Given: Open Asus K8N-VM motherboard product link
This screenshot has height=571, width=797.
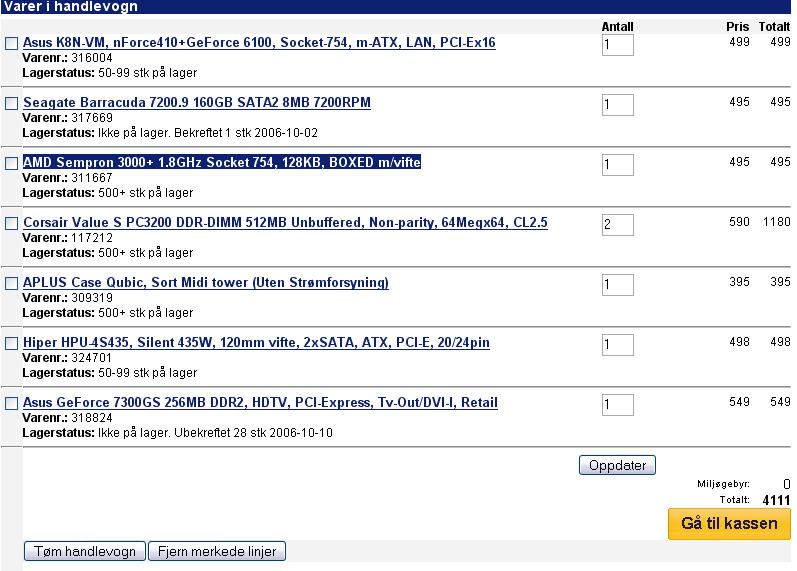Looking at the screenshot, I should click(259, 43).
